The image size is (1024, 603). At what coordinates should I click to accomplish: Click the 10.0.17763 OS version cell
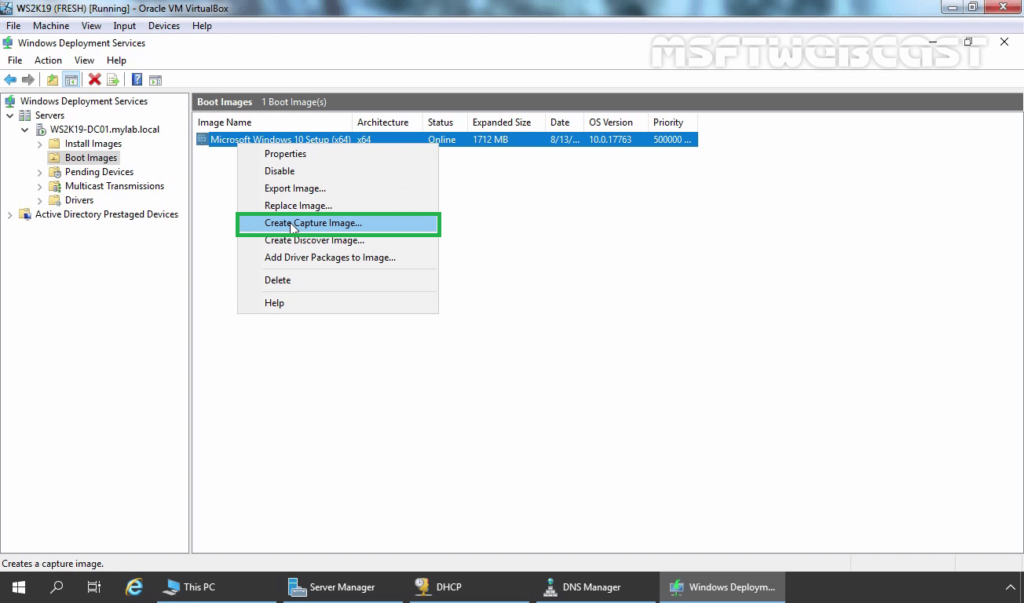[x=610, y=139]
